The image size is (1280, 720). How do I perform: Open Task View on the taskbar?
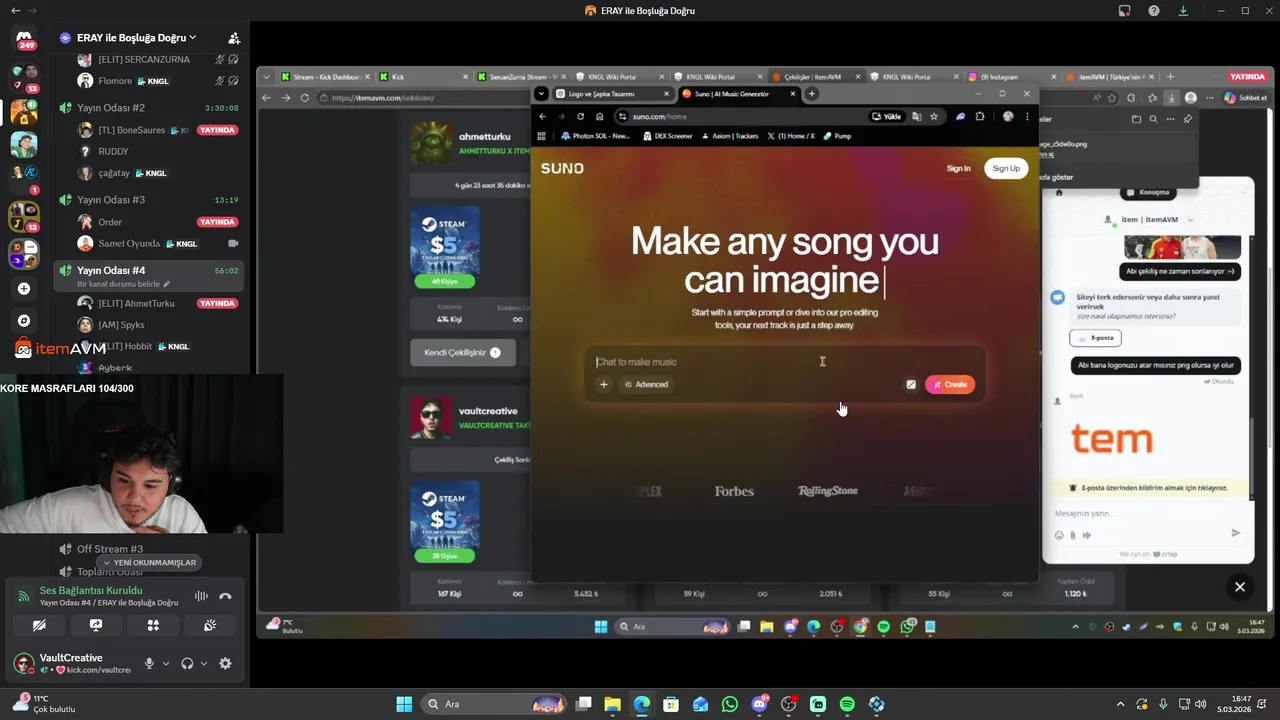584,704
